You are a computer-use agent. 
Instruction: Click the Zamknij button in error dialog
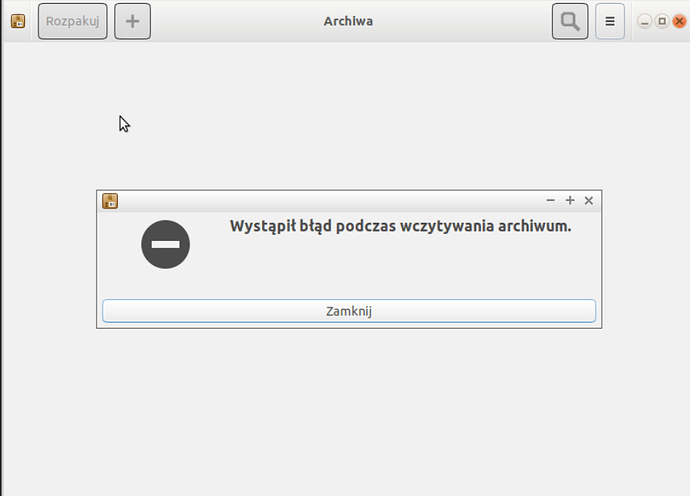pos(349,311)
